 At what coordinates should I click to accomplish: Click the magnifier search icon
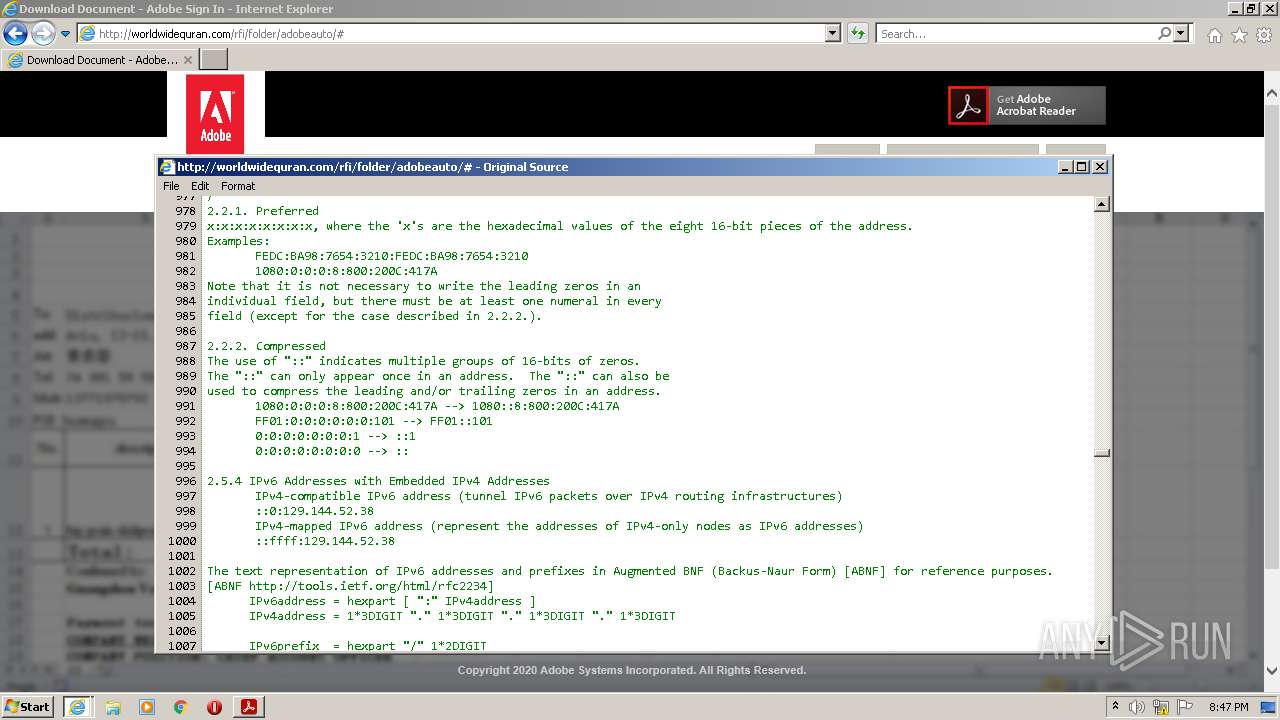(x=1165, y=33)
